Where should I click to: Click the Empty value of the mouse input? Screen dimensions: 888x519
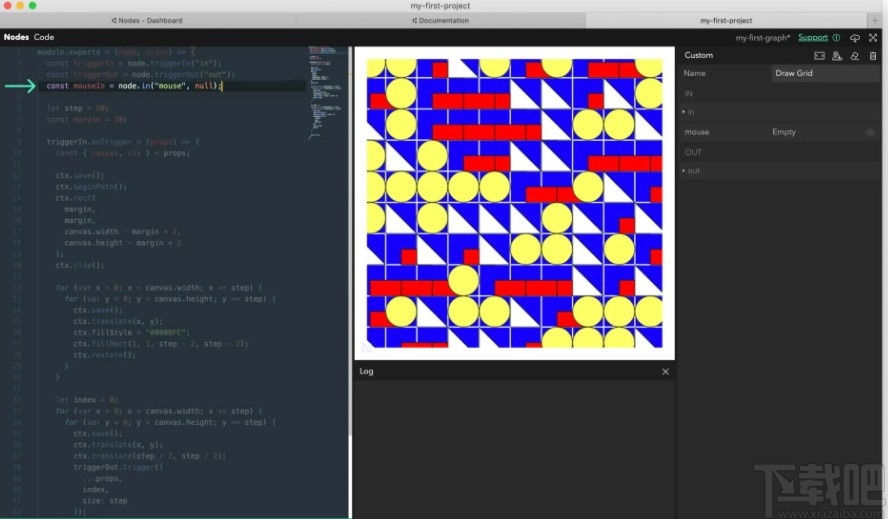784,132
